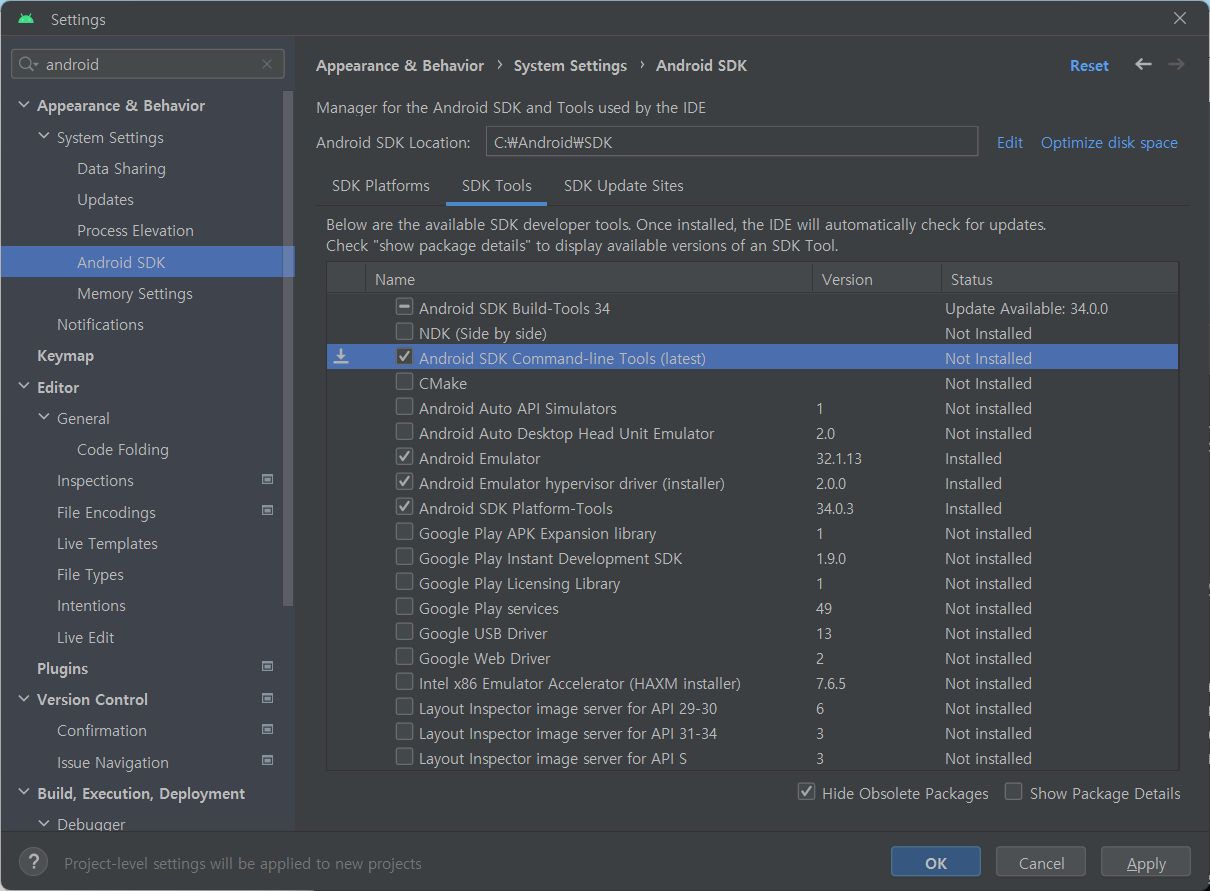
Task: Collapse the Editor tree node
Action: [24, 387]
